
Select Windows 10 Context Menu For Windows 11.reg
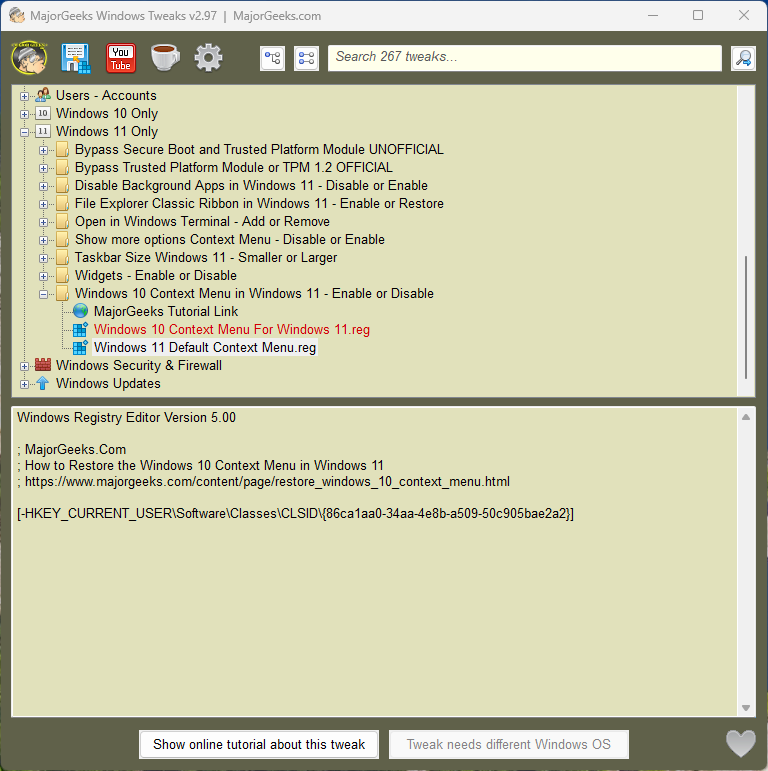pyautogui.click(x=232, y=329)
